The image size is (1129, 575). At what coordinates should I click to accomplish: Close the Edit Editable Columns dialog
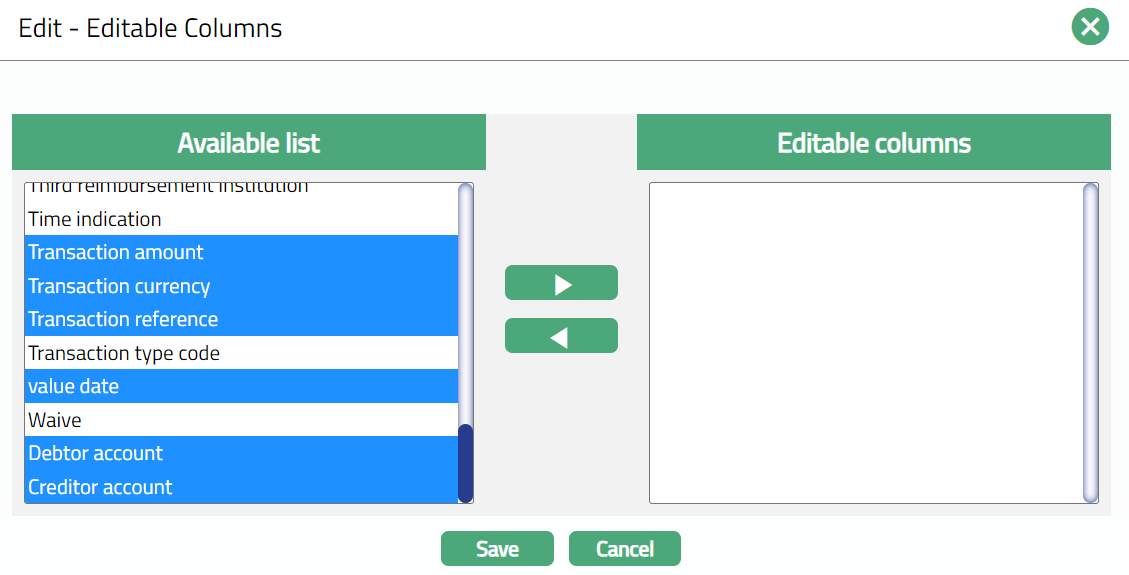coord(1090,27)
